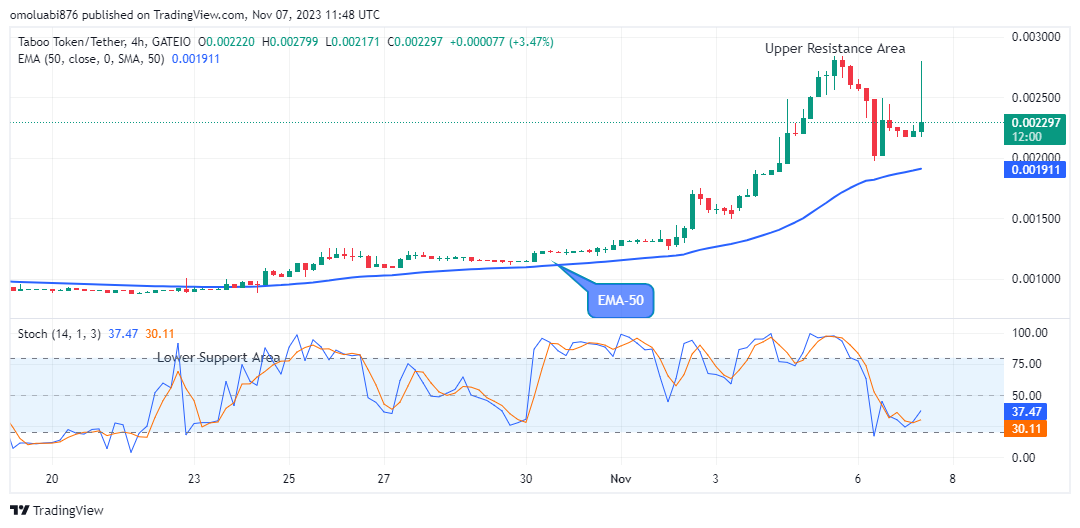The height and width of the screenshot is (528, 1080).
Task: Open the EMA (50, close, 0, SMA, 50) legend
Action: click(90, 59)
